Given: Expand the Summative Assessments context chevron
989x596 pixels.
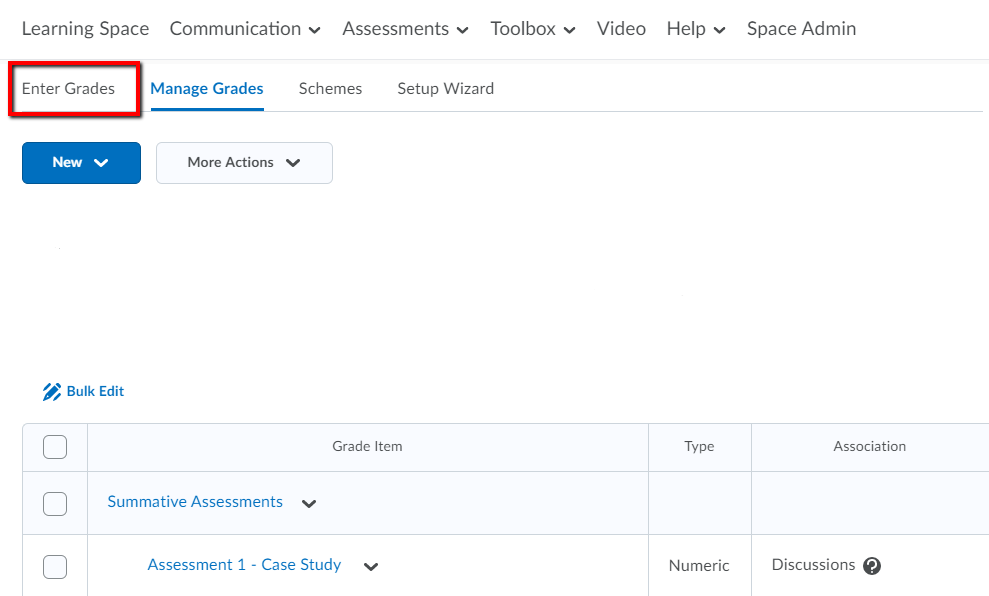Looking at the screenshot, I should pyautogui.click(x=309, y=504).
